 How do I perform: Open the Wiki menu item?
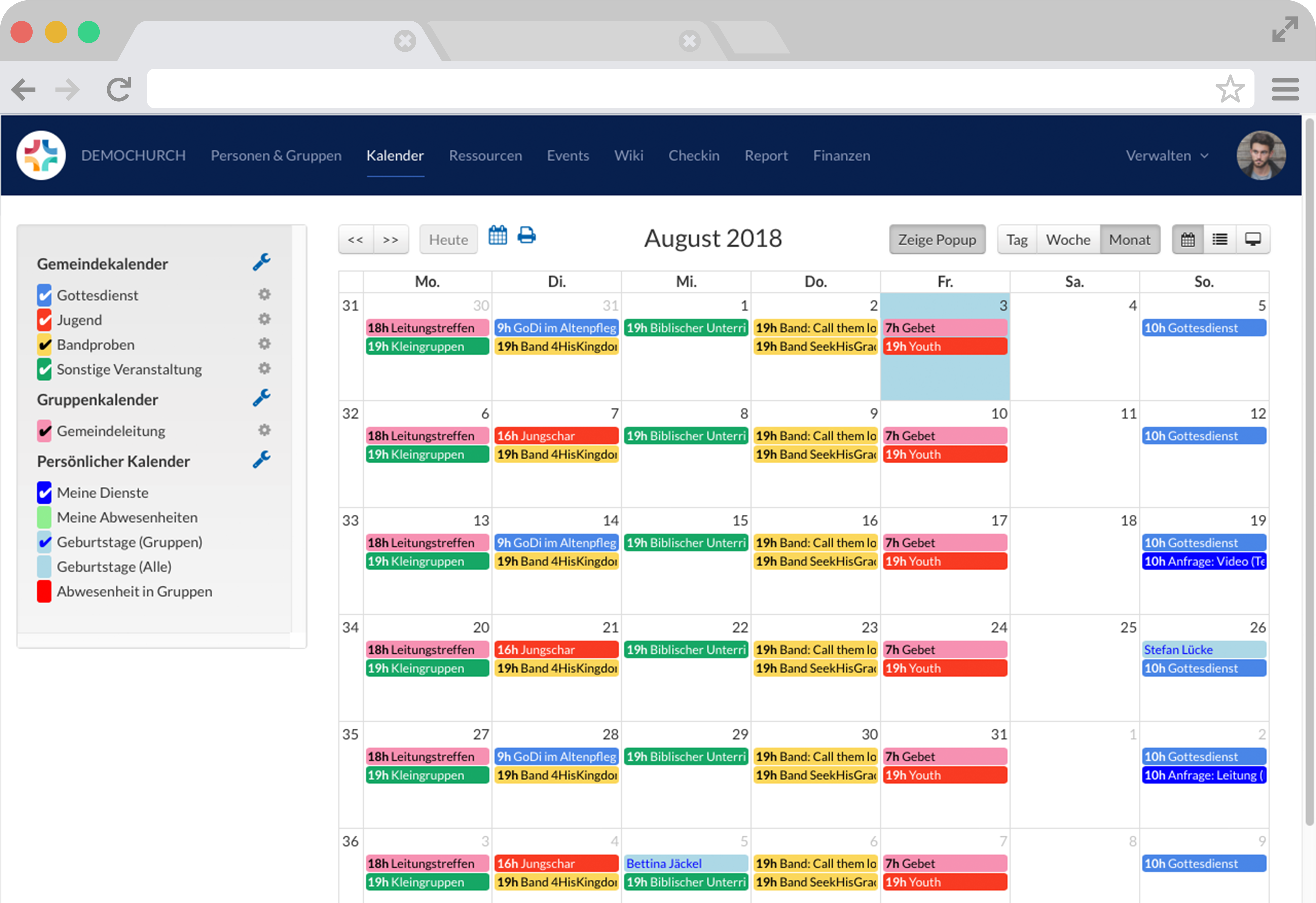pyautogui.click(x=629, y=155)
